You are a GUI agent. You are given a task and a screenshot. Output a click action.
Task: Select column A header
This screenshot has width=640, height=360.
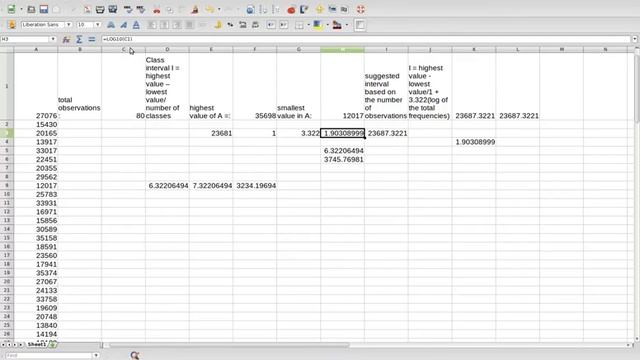[36, 49]
